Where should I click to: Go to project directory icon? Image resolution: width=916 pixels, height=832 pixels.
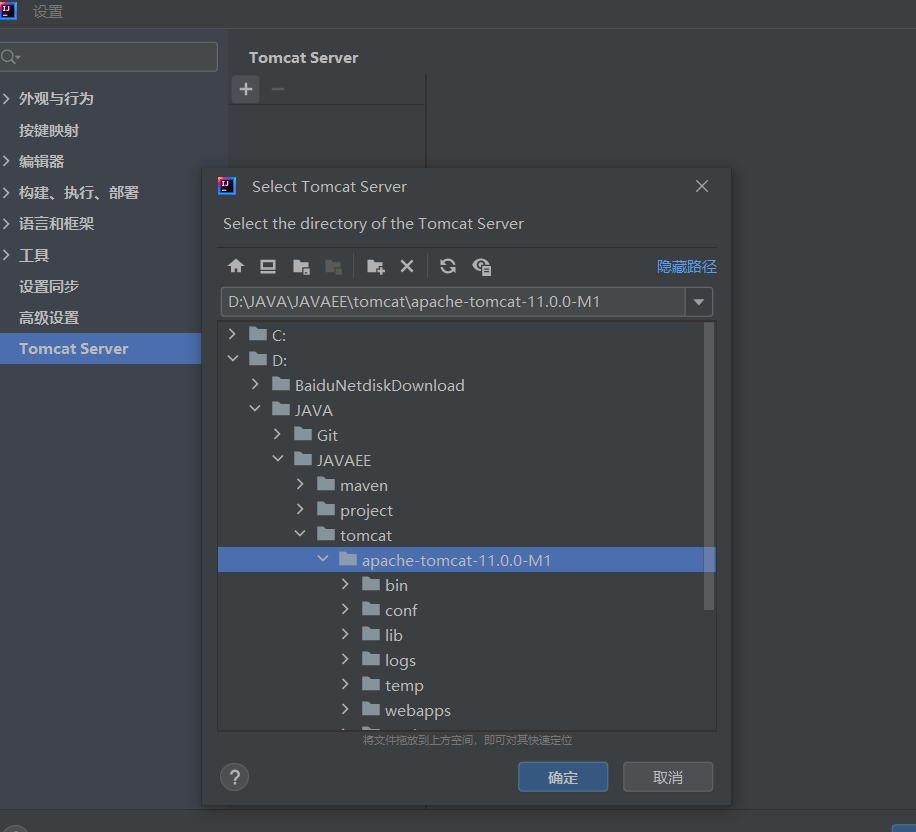coord(301,266)
